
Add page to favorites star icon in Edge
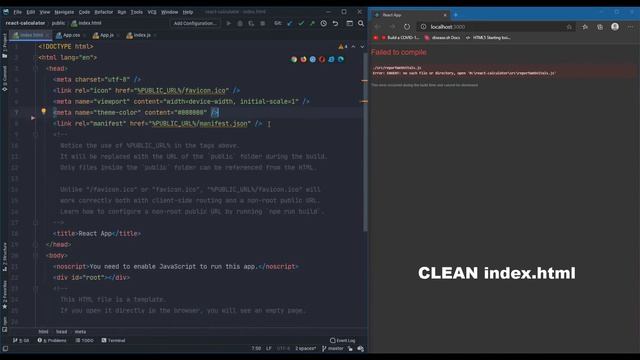coord(569,27)
